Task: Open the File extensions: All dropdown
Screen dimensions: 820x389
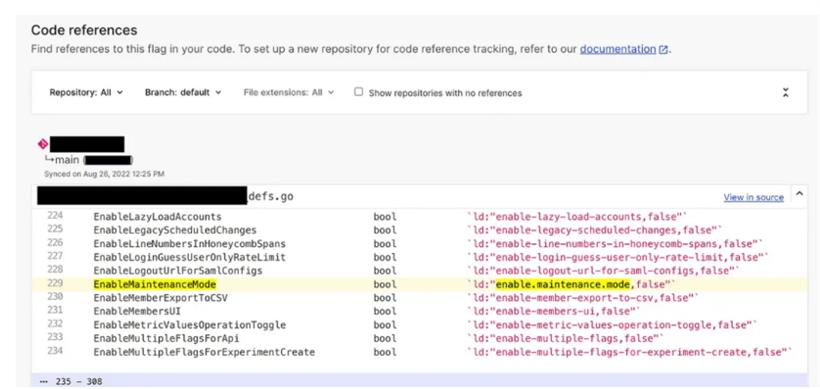Action: 289,93
